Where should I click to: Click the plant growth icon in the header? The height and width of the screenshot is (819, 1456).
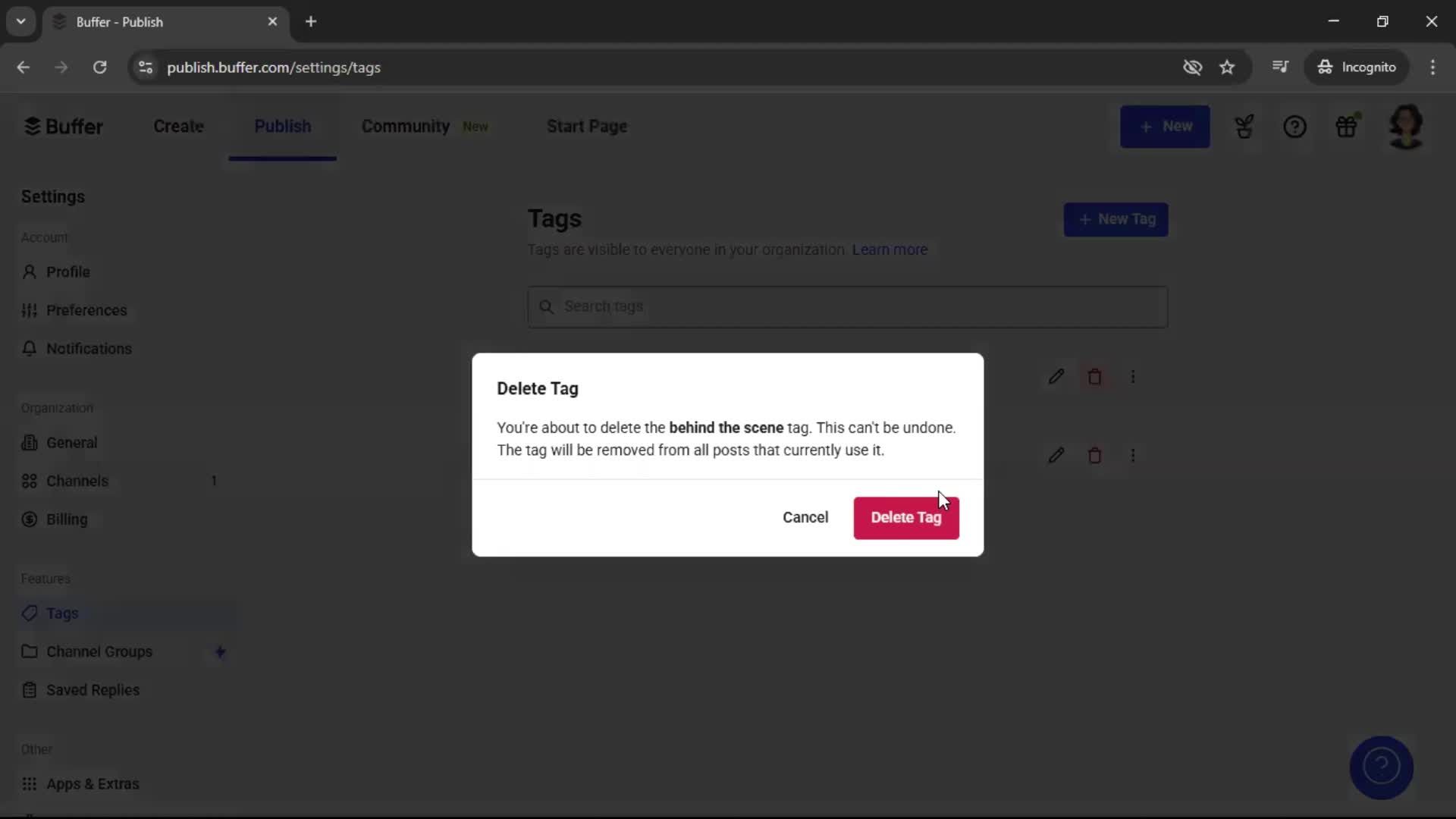point(1244,126)
